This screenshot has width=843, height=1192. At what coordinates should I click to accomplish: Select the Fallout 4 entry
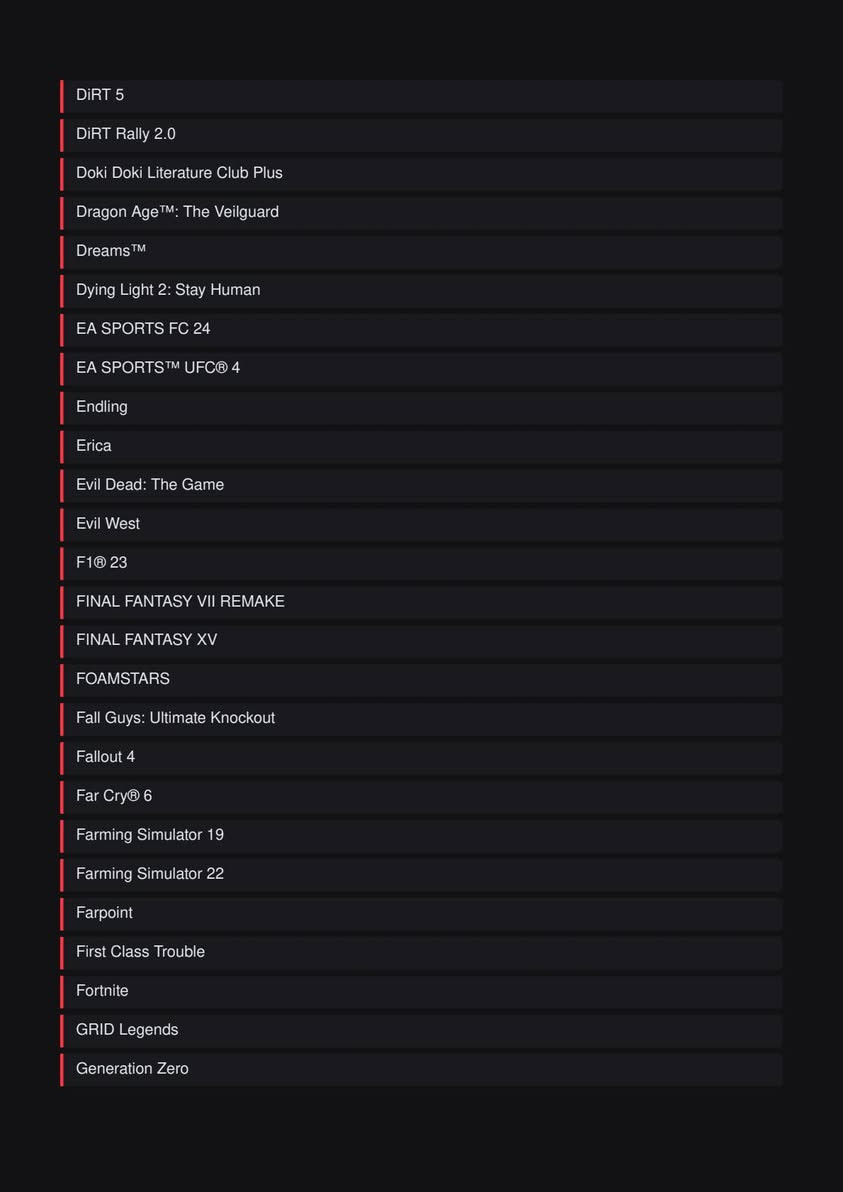(421, 758)
